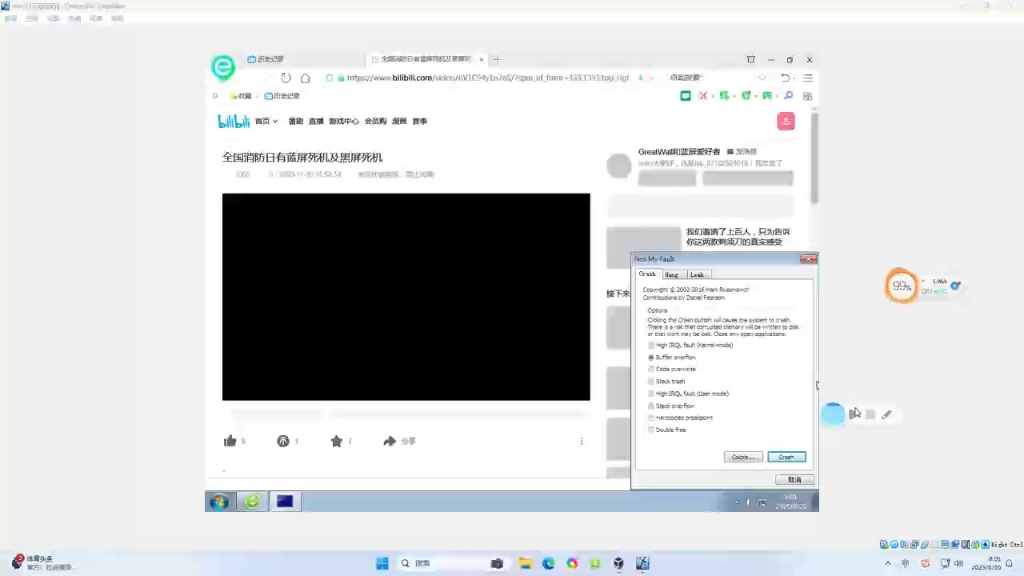Open 历史记录 bookmark in bookmarks bar
The image size is (1024, 576).
click(282, 96)
